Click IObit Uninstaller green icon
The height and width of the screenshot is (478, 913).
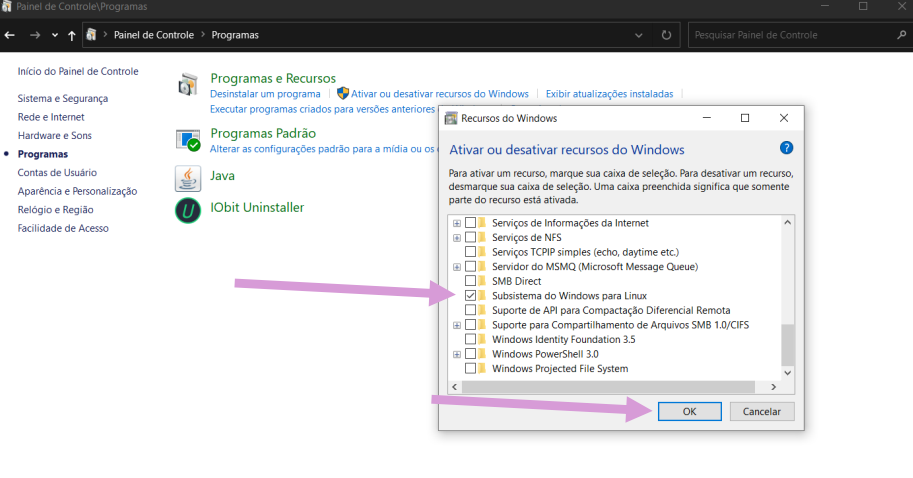click(x=188, y=210)
